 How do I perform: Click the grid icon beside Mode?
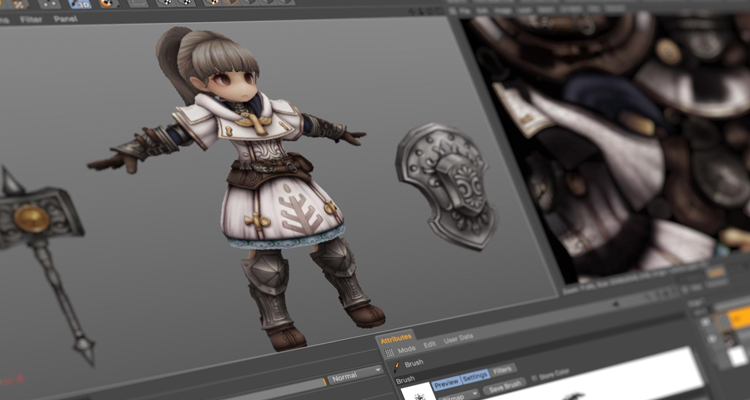389,353
